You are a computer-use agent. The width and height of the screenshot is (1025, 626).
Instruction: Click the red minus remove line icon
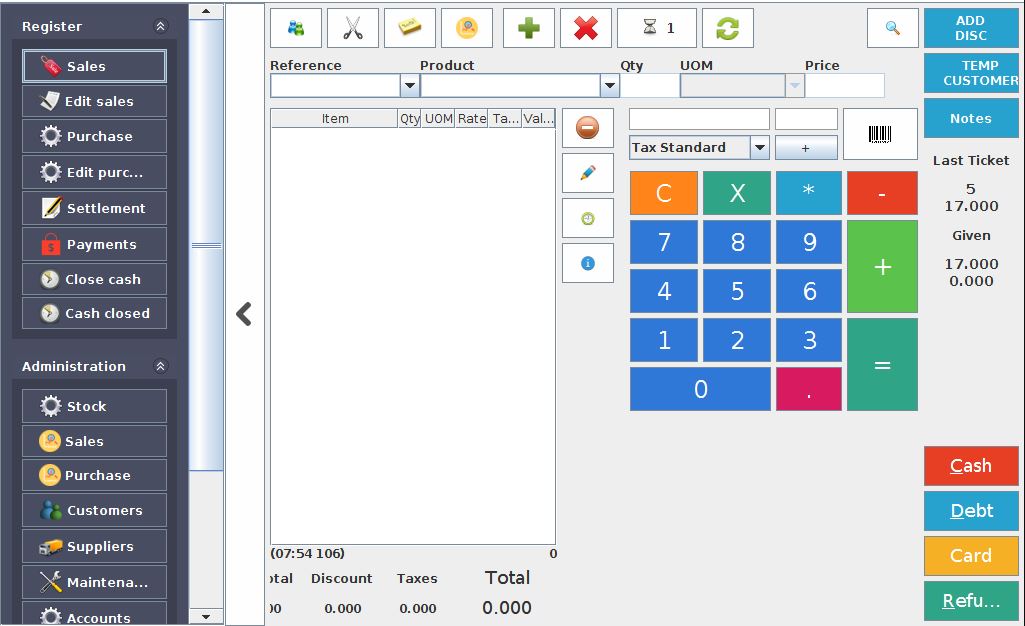[588, 128]
